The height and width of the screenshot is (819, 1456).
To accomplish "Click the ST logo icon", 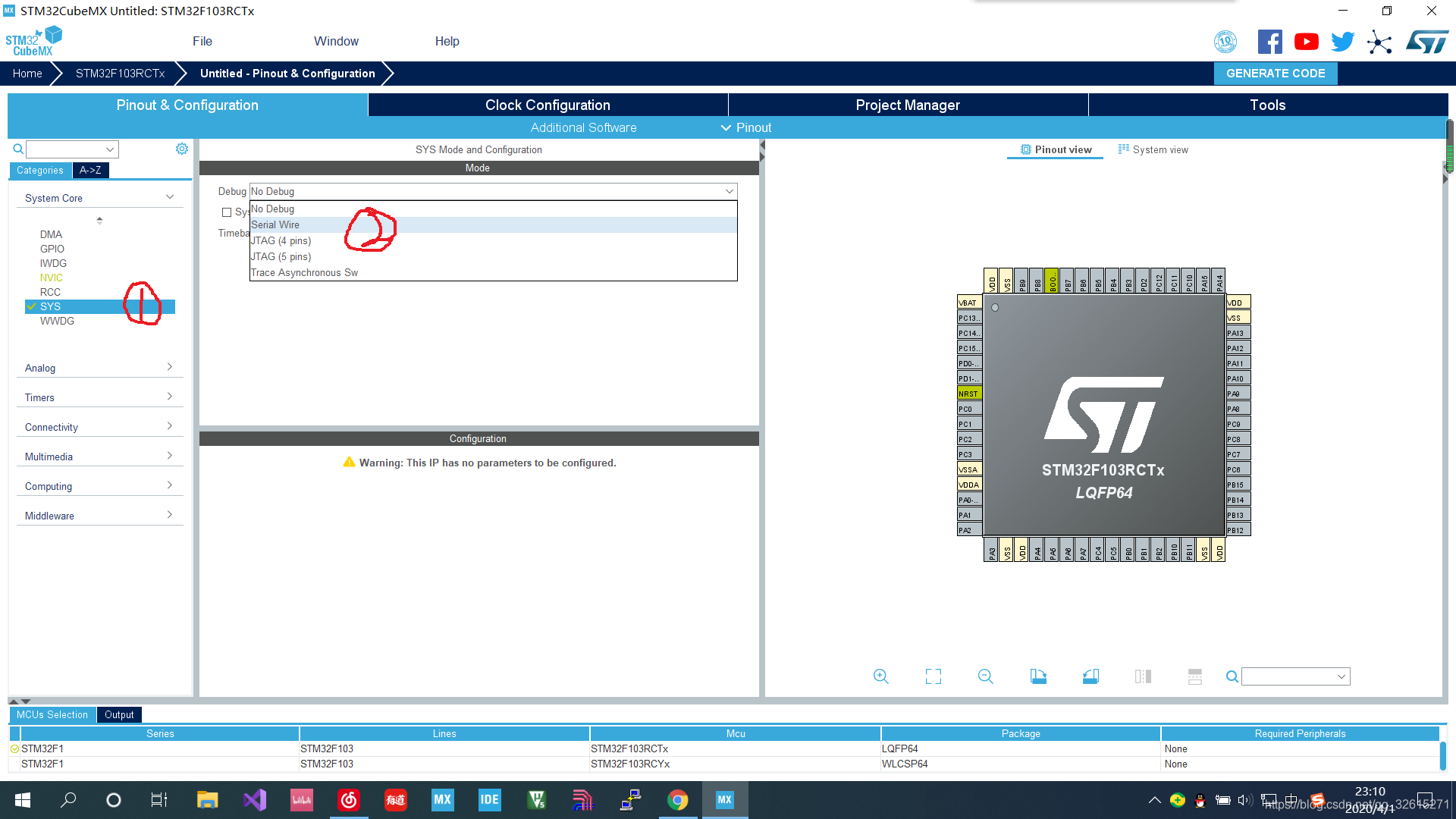I will [1427, 42].
